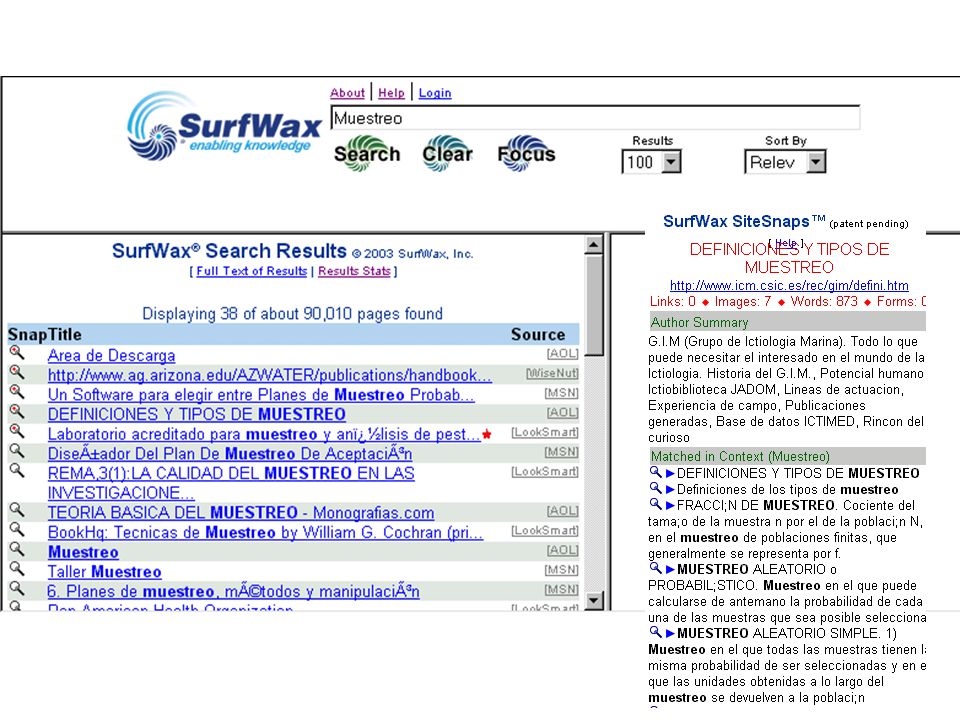Open Results Stats link

pyautogui.click(x=354, y=271)
